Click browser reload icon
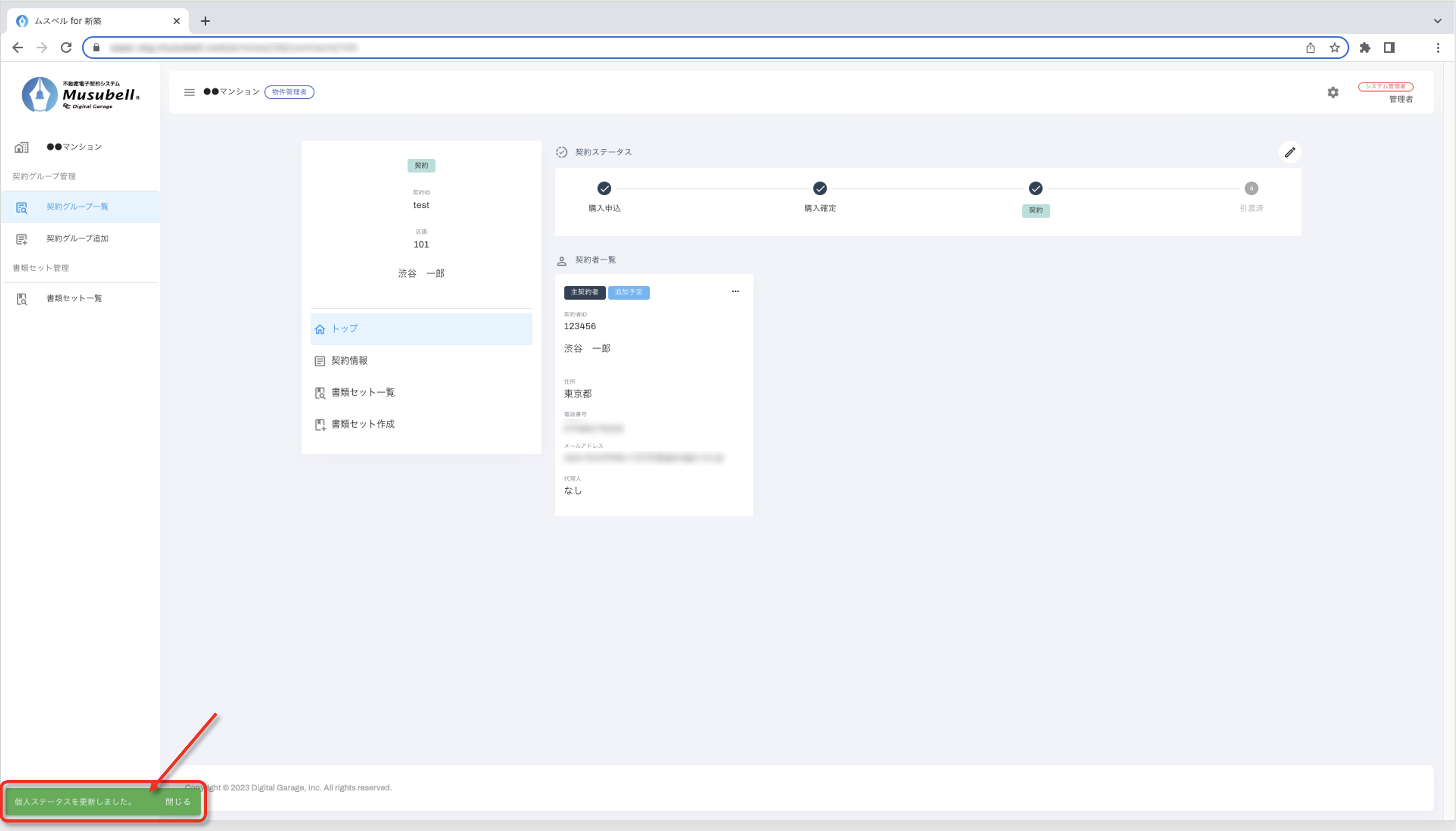Screen dimensions: 1456x831 pyautogui.click(x=66, y=47)
